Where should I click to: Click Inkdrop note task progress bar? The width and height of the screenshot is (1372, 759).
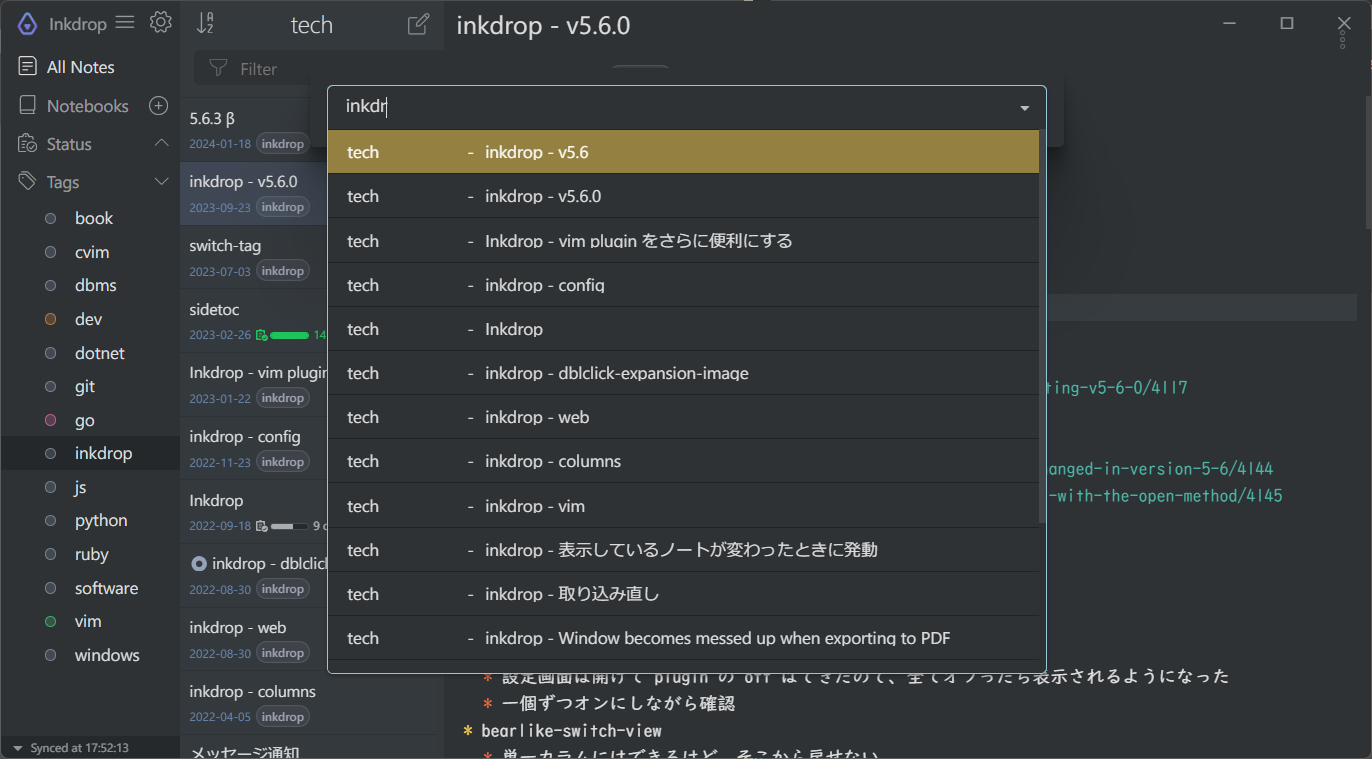pos(289,526)
